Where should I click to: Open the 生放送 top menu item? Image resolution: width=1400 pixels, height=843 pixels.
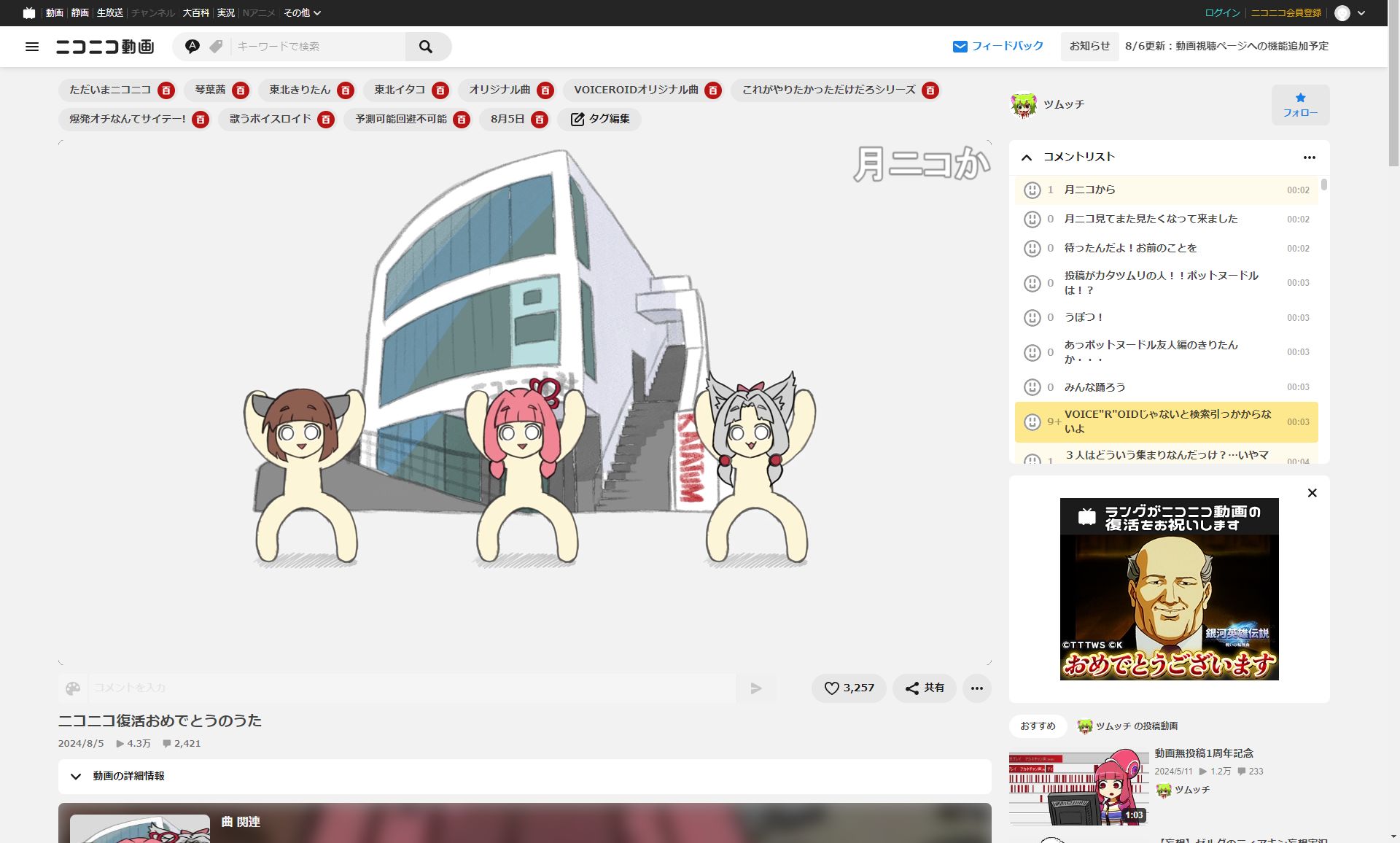[x=110, y=13]
